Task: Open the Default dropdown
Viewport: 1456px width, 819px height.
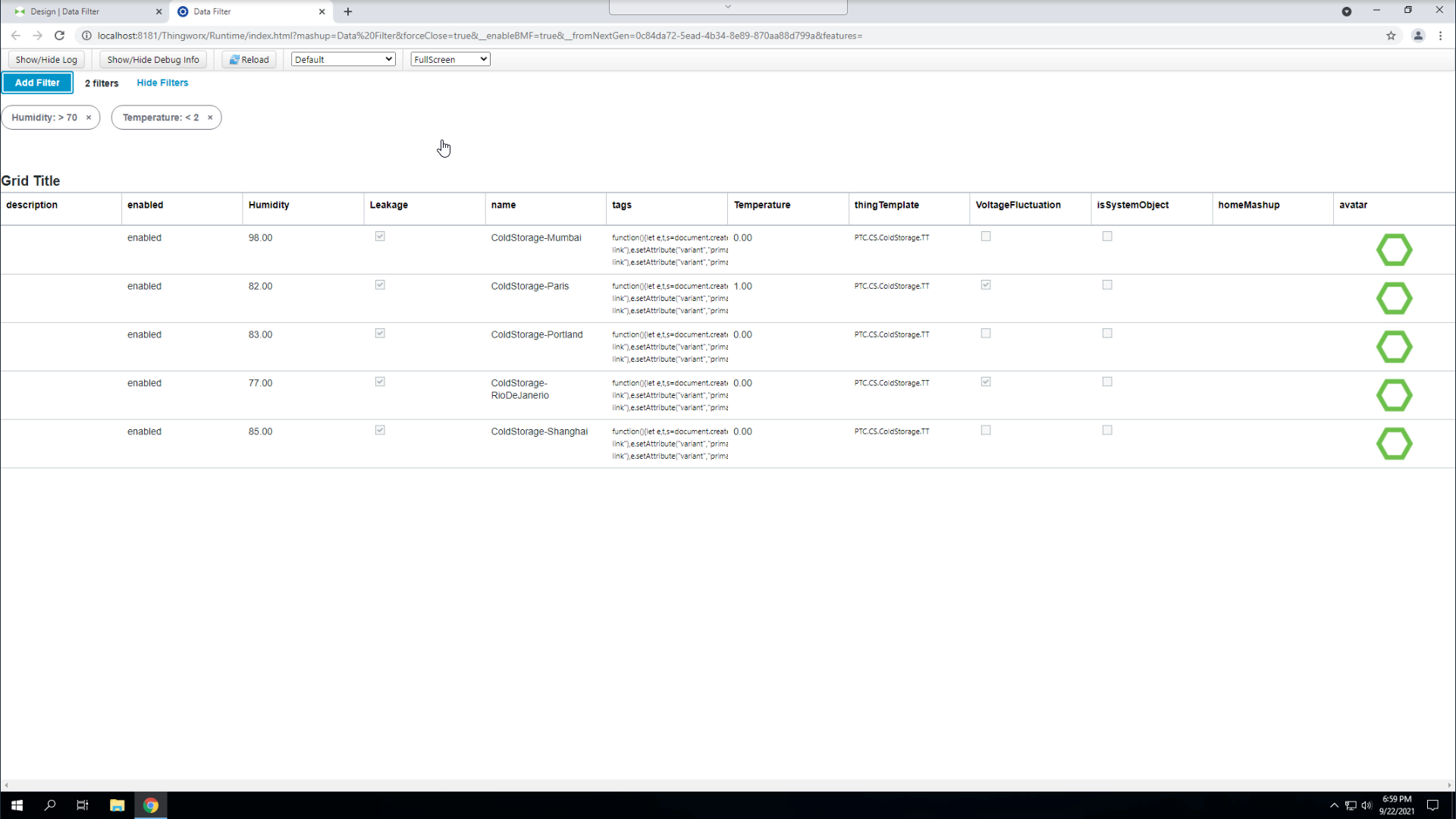Action: (344, 59)
